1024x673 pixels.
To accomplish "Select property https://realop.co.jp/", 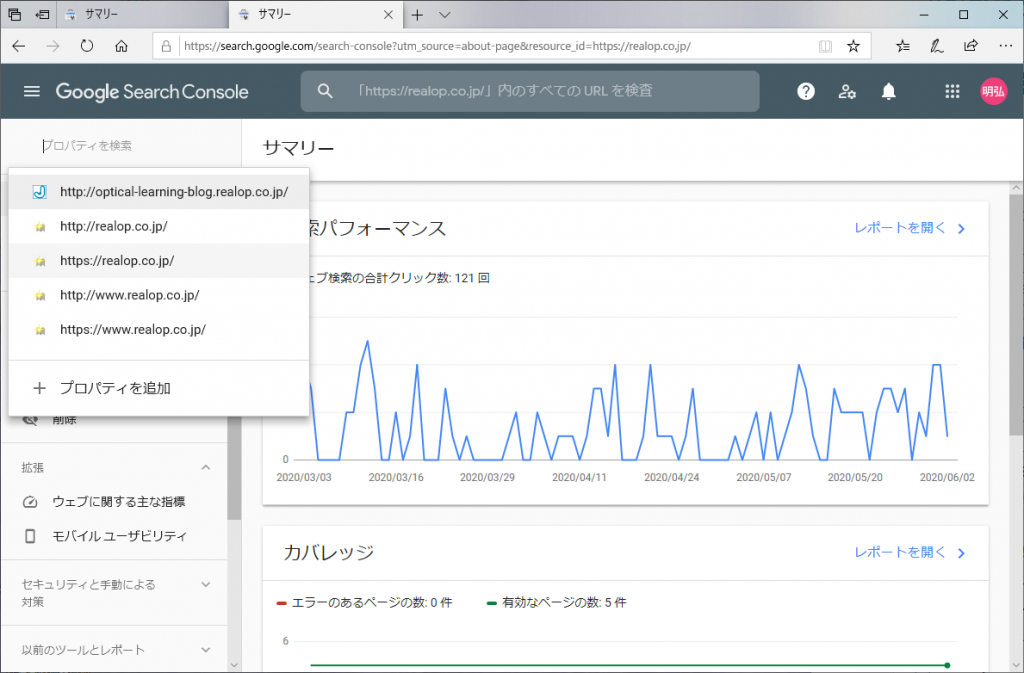I will pyautogui.click(x=159, y=261).
